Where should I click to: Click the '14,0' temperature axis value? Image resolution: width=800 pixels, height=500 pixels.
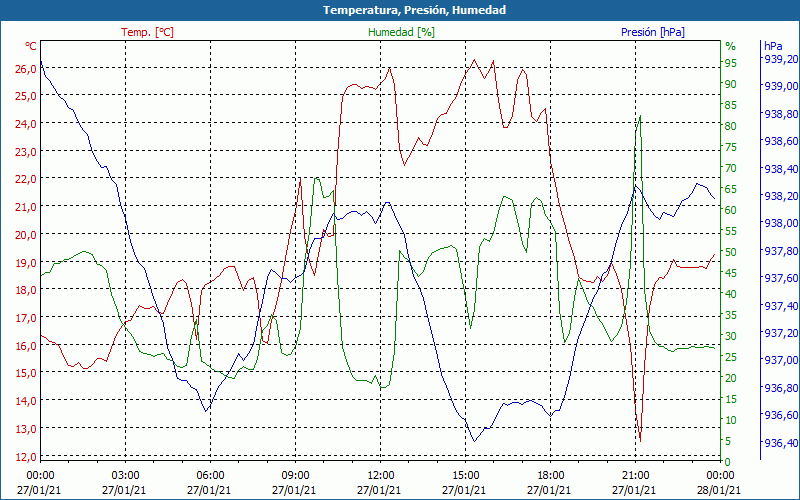click(26, 401)
